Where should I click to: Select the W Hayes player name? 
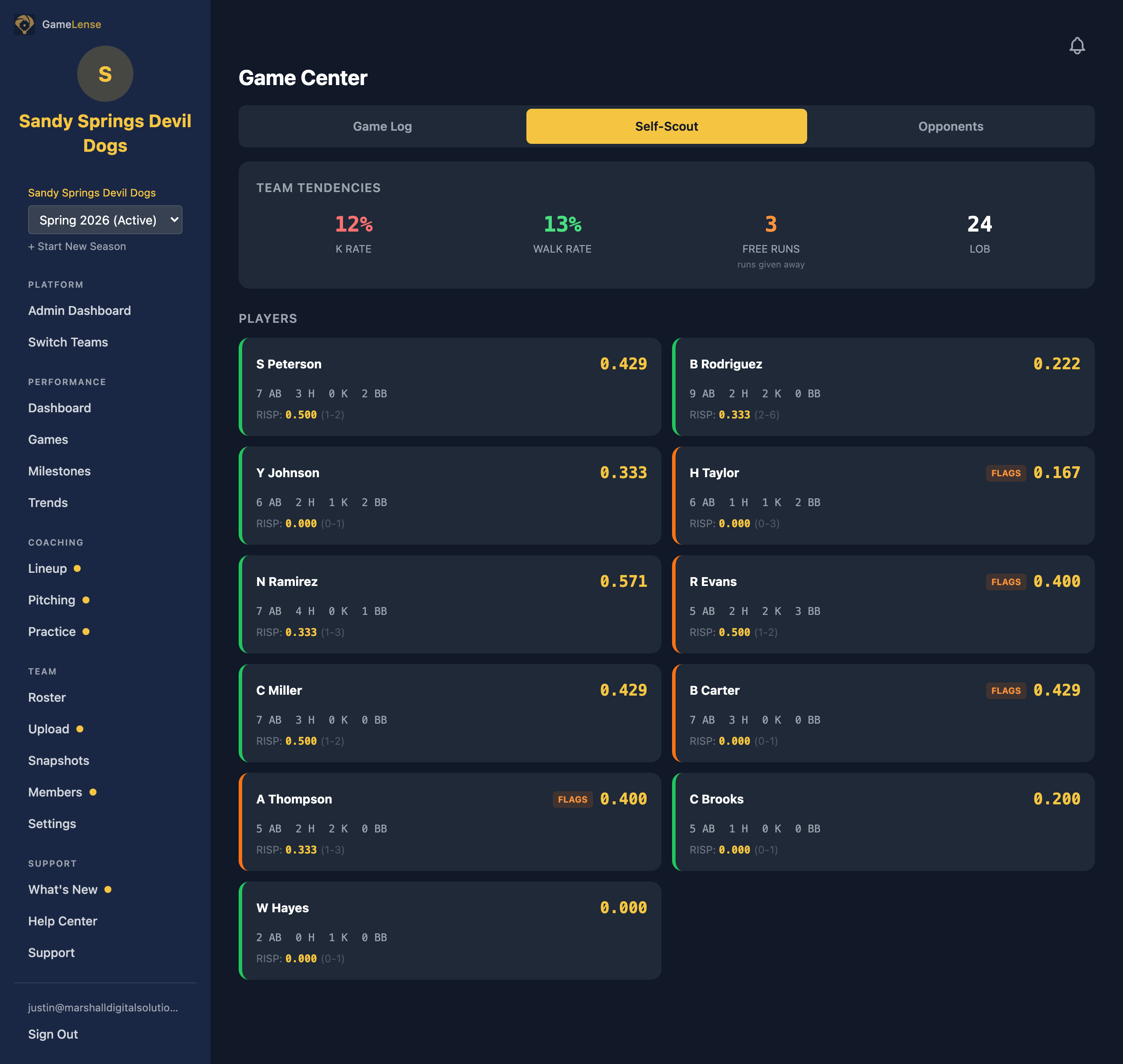283,908
